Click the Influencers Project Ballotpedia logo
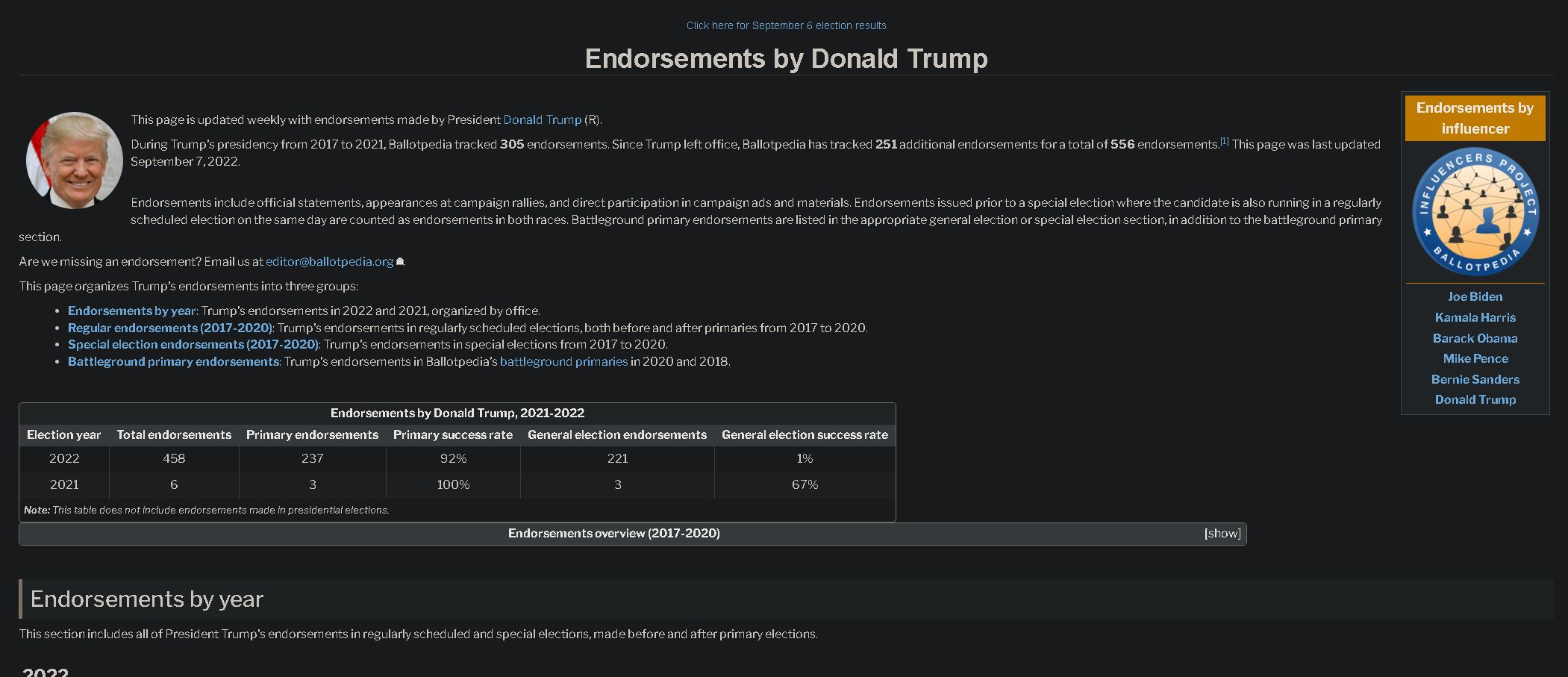Viewport: 1568px width, 677px height. [1475, 212]
